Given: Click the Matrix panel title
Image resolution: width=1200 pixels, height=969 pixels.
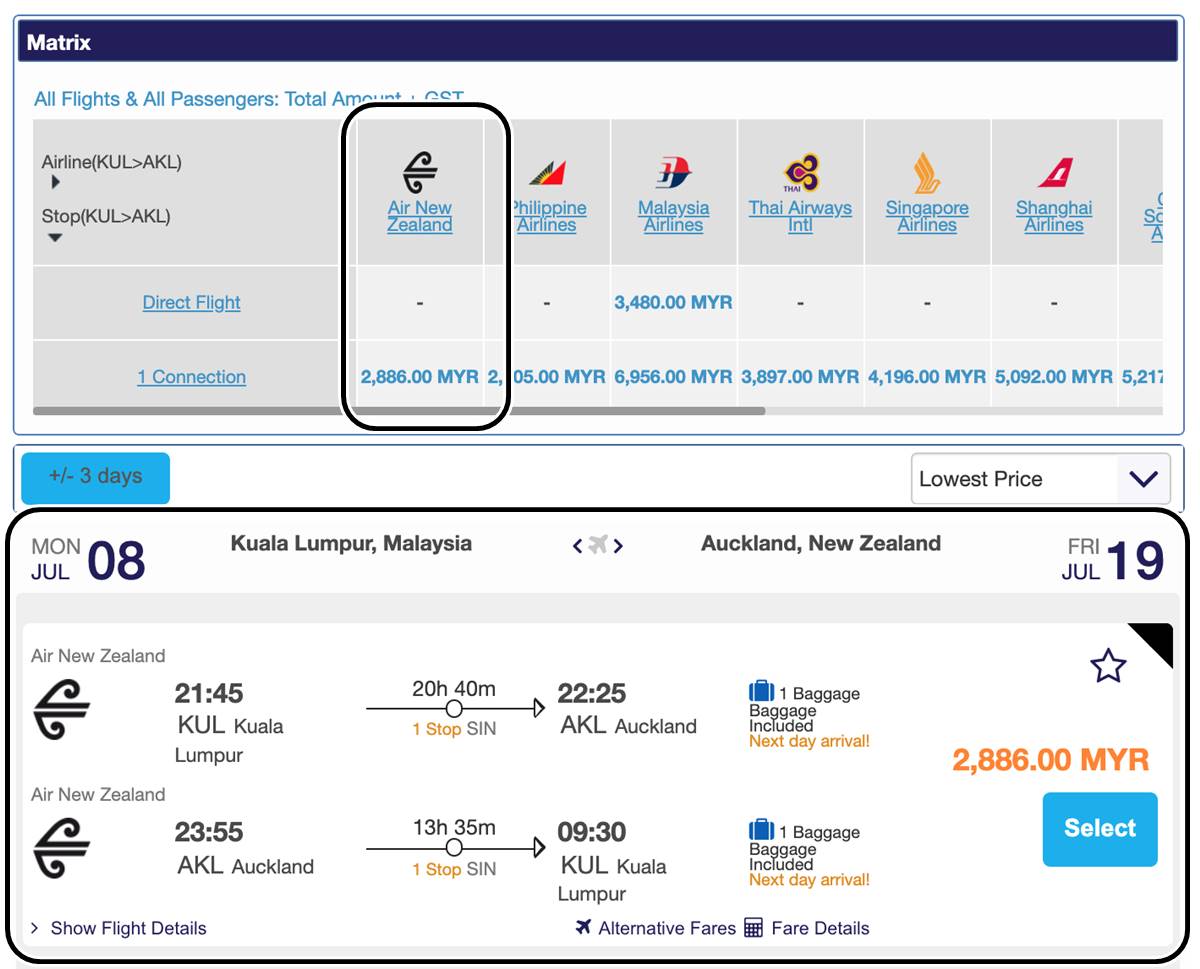Looking at the screenshot, I should click(x=59, y=42).
